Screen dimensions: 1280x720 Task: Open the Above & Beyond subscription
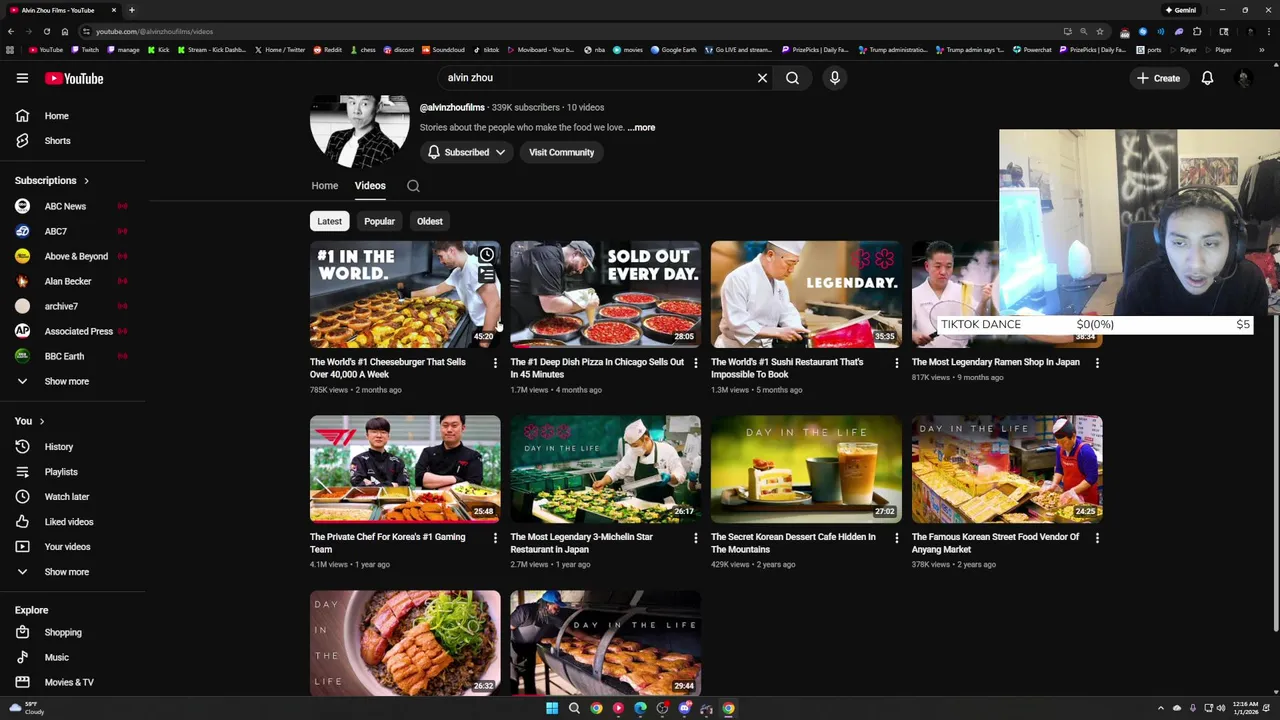75,256
